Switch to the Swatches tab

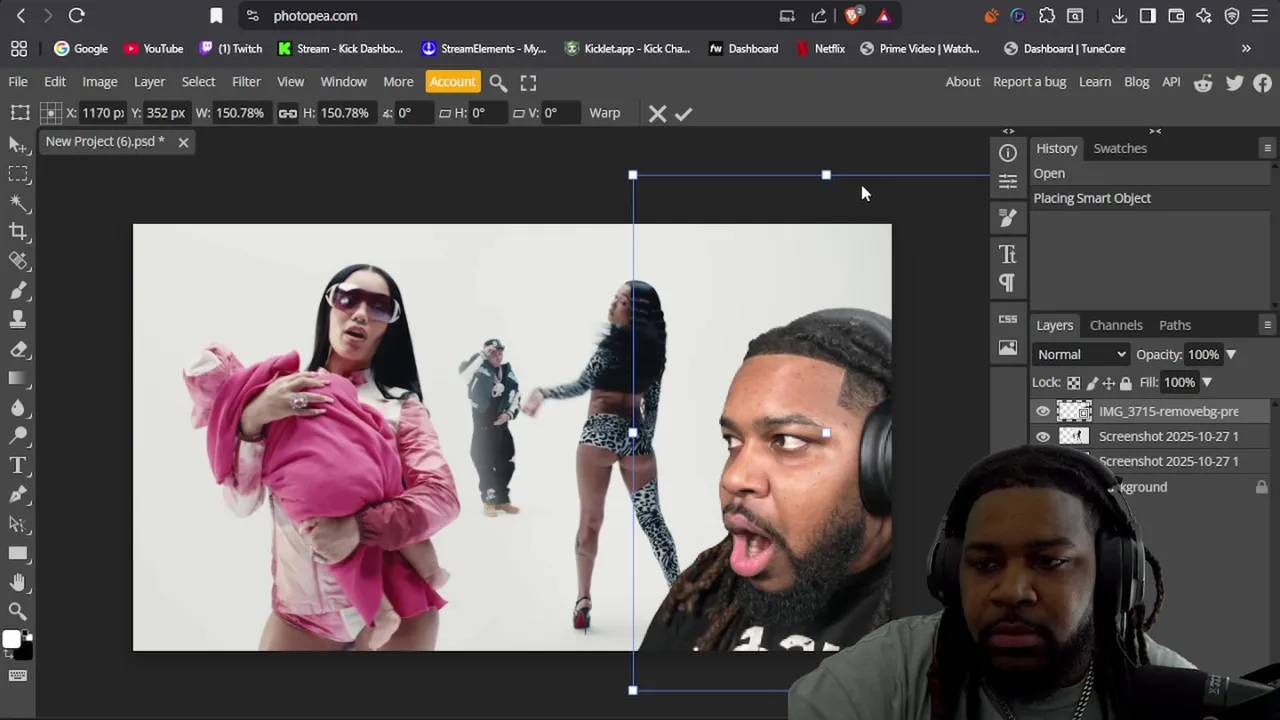1120,148
